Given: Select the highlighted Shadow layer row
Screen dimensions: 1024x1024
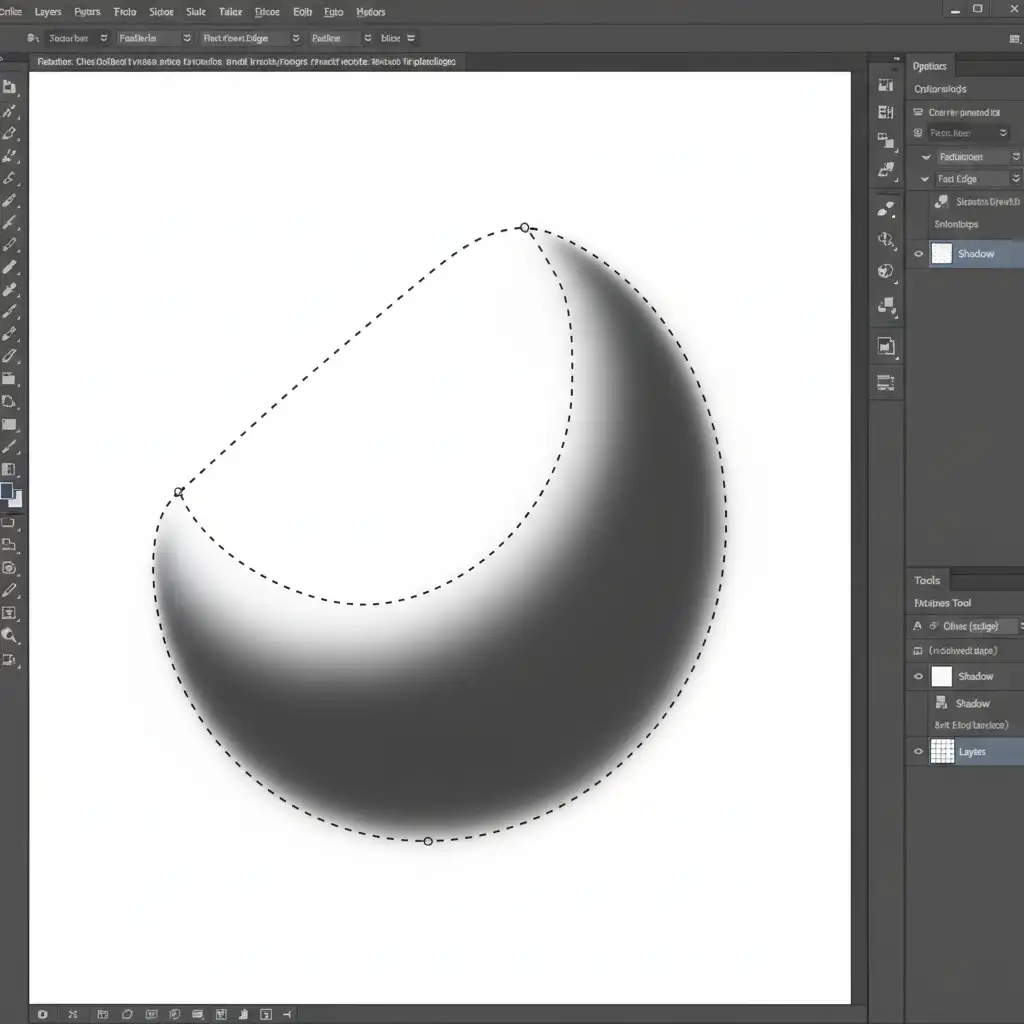Looking at the screenshot, I should pyautogui.click(x=975, y=254).
